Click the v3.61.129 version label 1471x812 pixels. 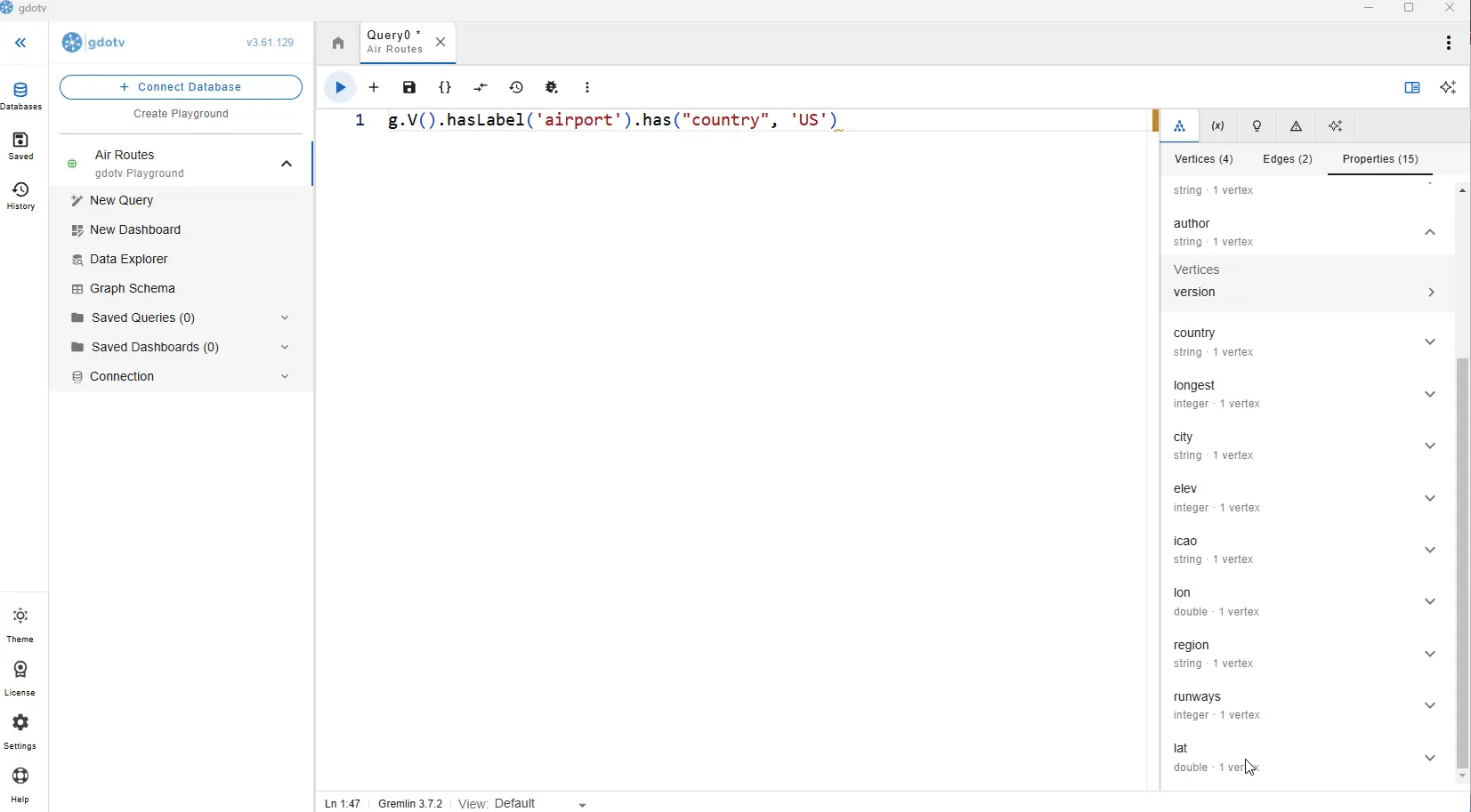click(270, 43)
